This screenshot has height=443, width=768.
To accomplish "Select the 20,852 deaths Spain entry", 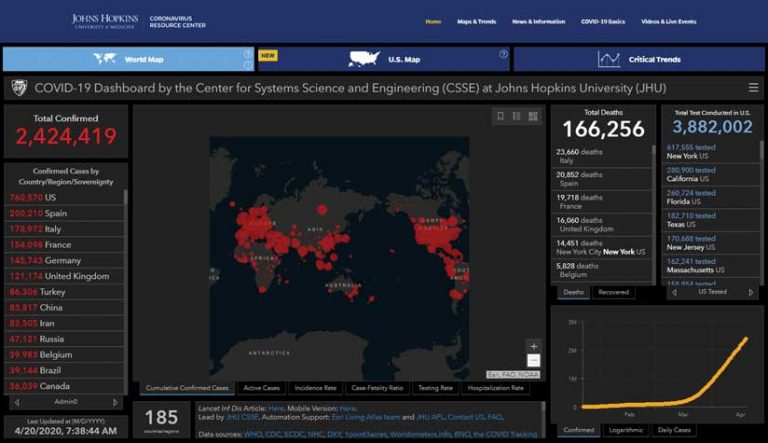I will [x=601, y=179].
